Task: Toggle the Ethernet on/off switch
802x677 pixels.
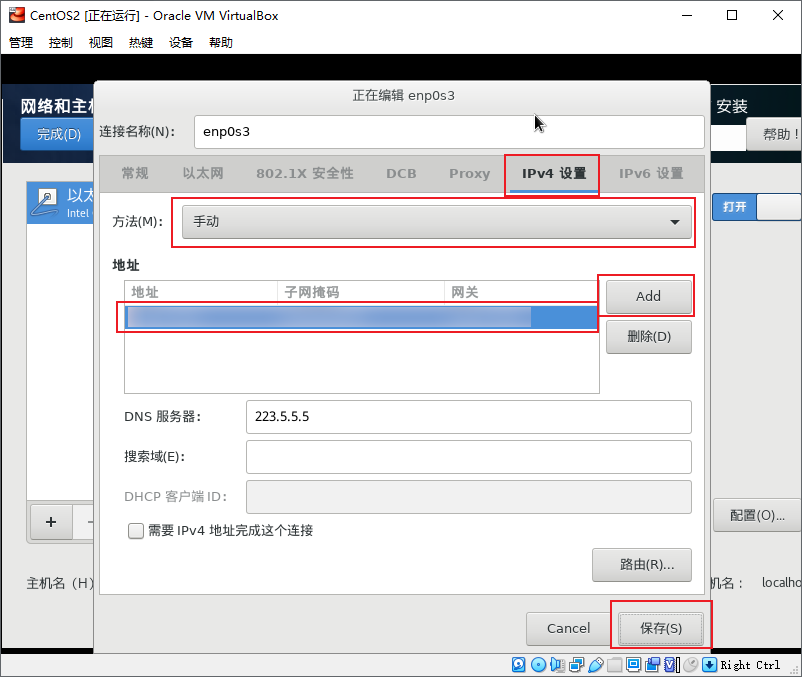Action: (x=757, y=207)
